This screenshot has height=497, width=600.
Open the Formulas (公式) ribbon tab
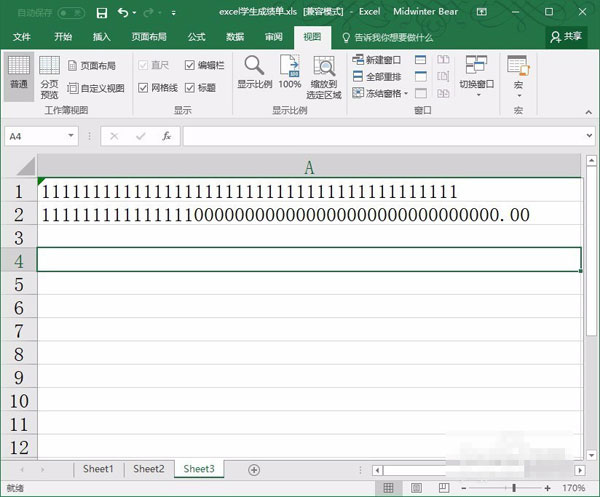pyautogui.click(x=196, y=37)
